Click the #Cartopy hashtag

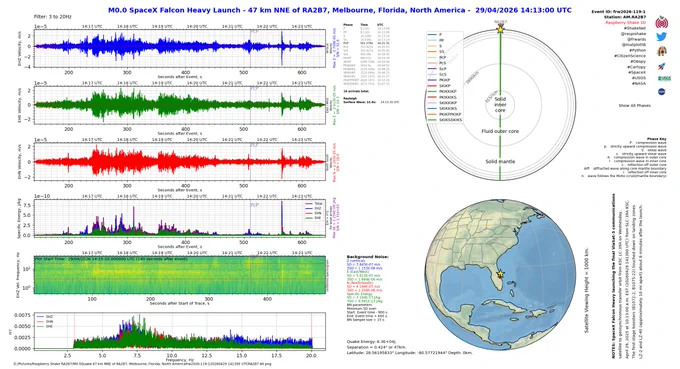636,67
